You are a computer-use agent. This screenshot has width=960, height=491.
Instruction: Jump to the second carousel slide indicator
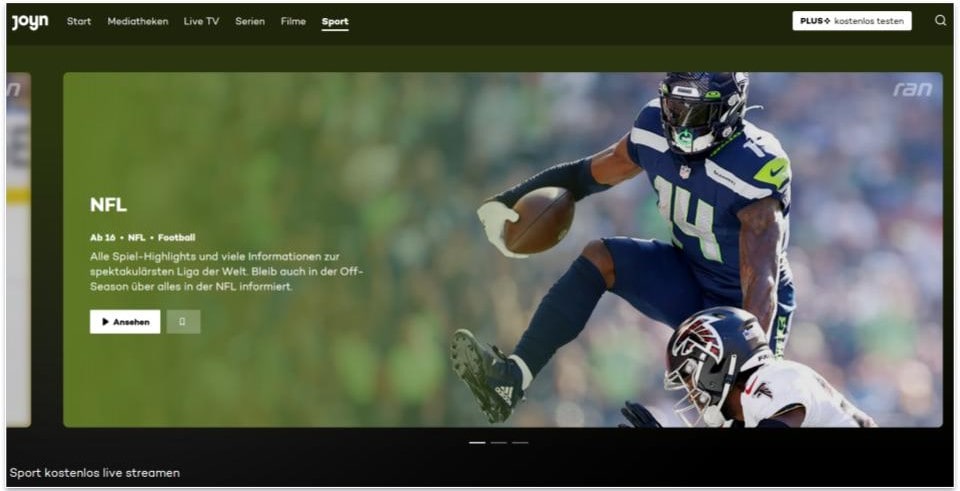[x=498, y=442]
